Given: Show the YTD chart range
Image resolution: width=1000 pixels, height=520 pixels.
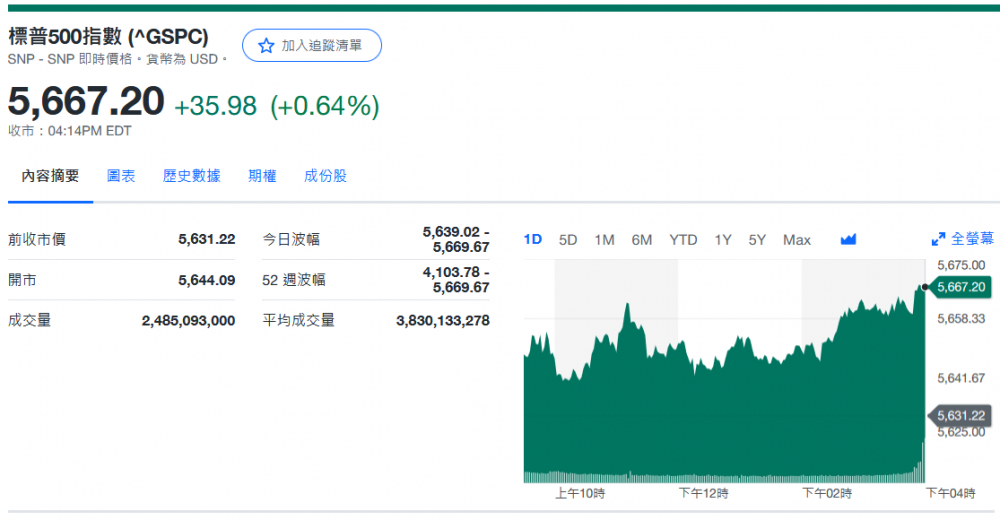Looking at the screenshot, I should 683,239.
